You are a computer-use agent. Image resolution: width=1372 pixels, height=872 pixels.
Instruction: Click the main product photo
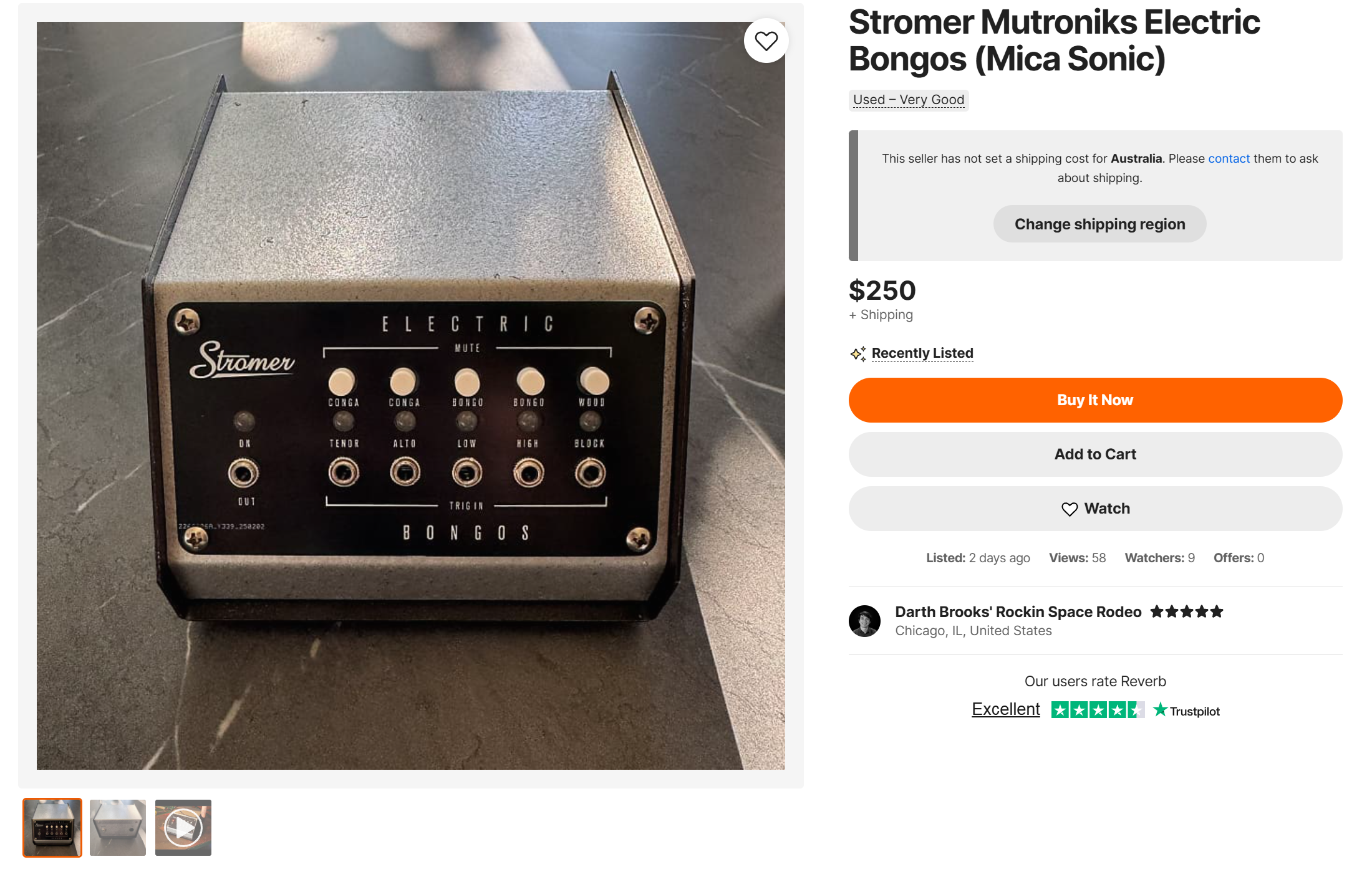pos(410,395)
